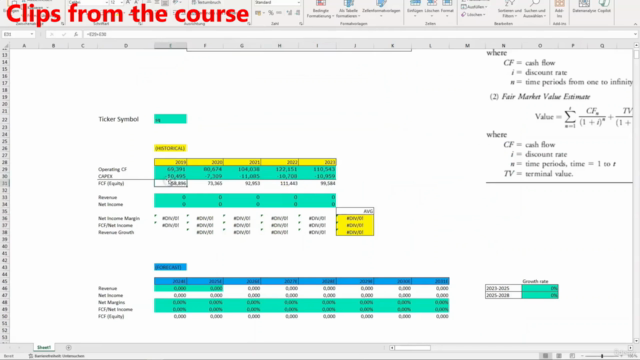
Task: Select the Net Income Margin label
Action: click(119, 218)
